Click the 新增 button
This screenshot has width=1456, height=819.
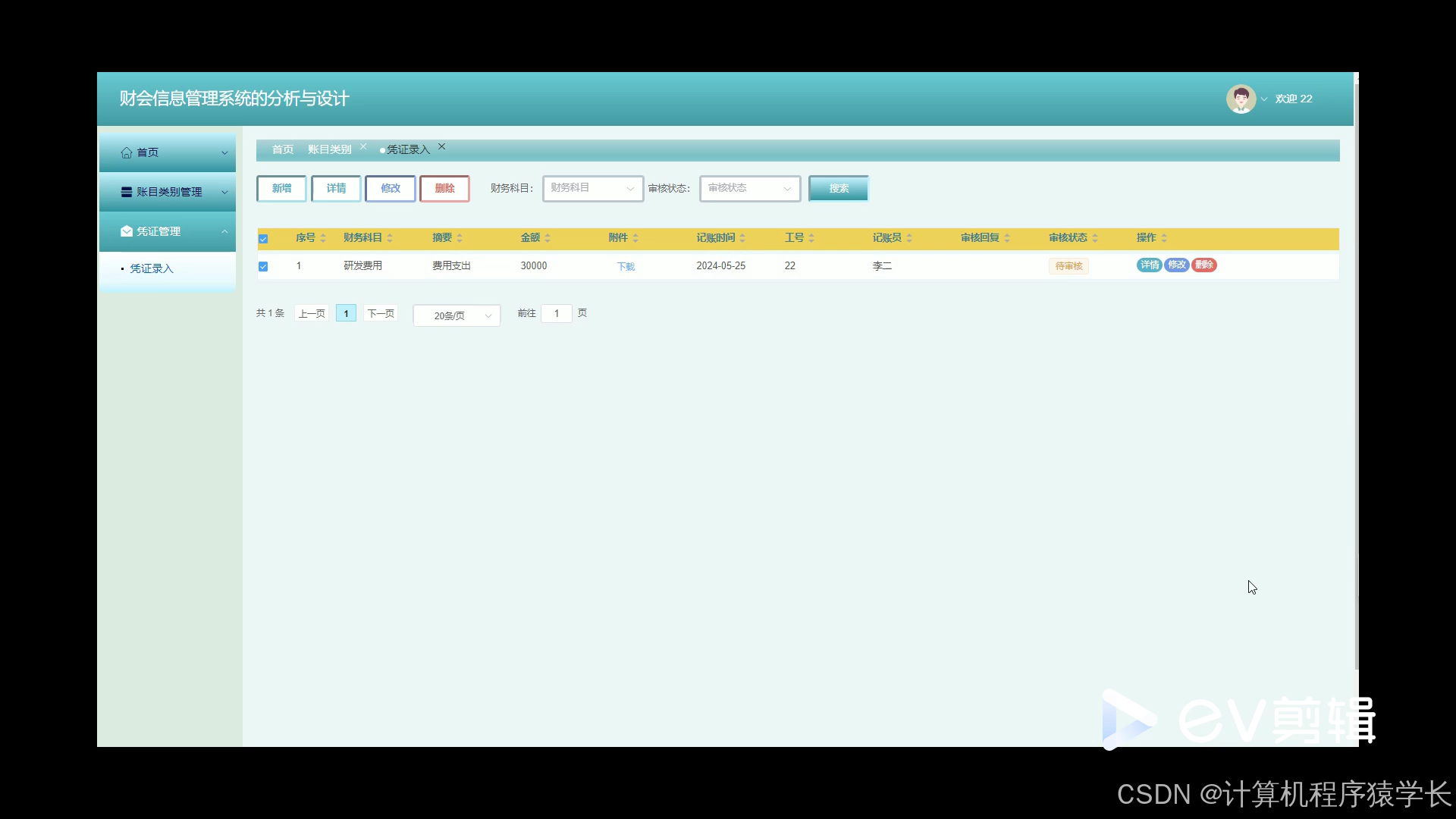point(281,188)
